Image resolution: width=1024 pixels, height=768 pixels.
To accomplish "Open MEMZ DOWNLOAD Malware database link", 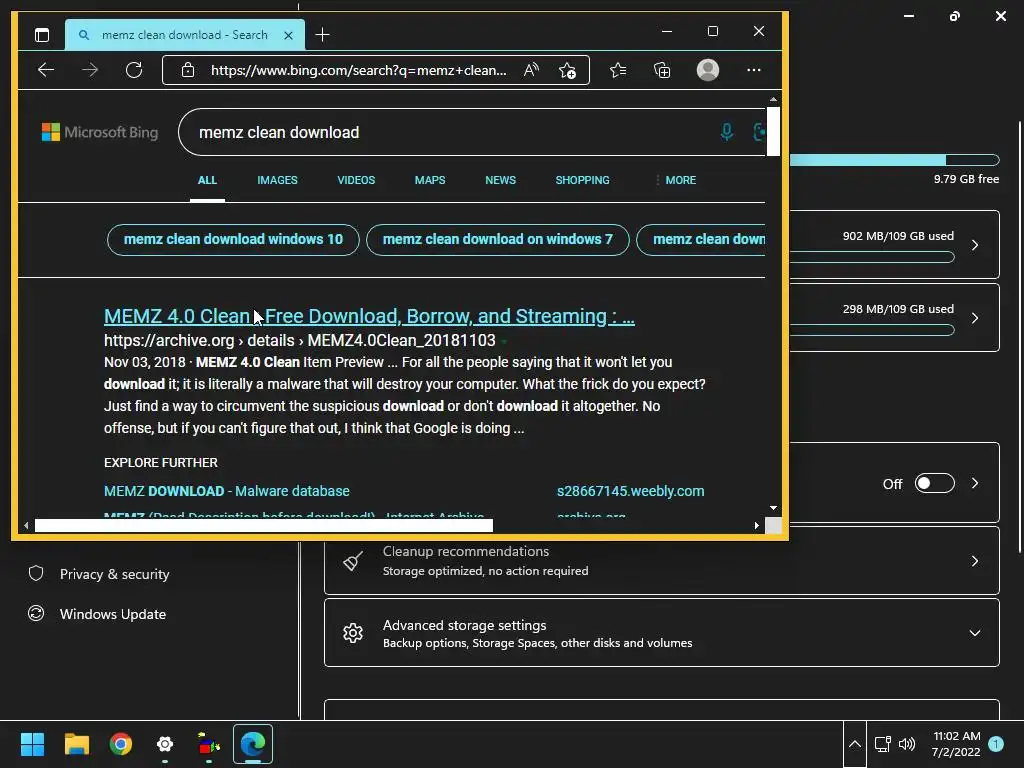I will click(x=227, y=491).
